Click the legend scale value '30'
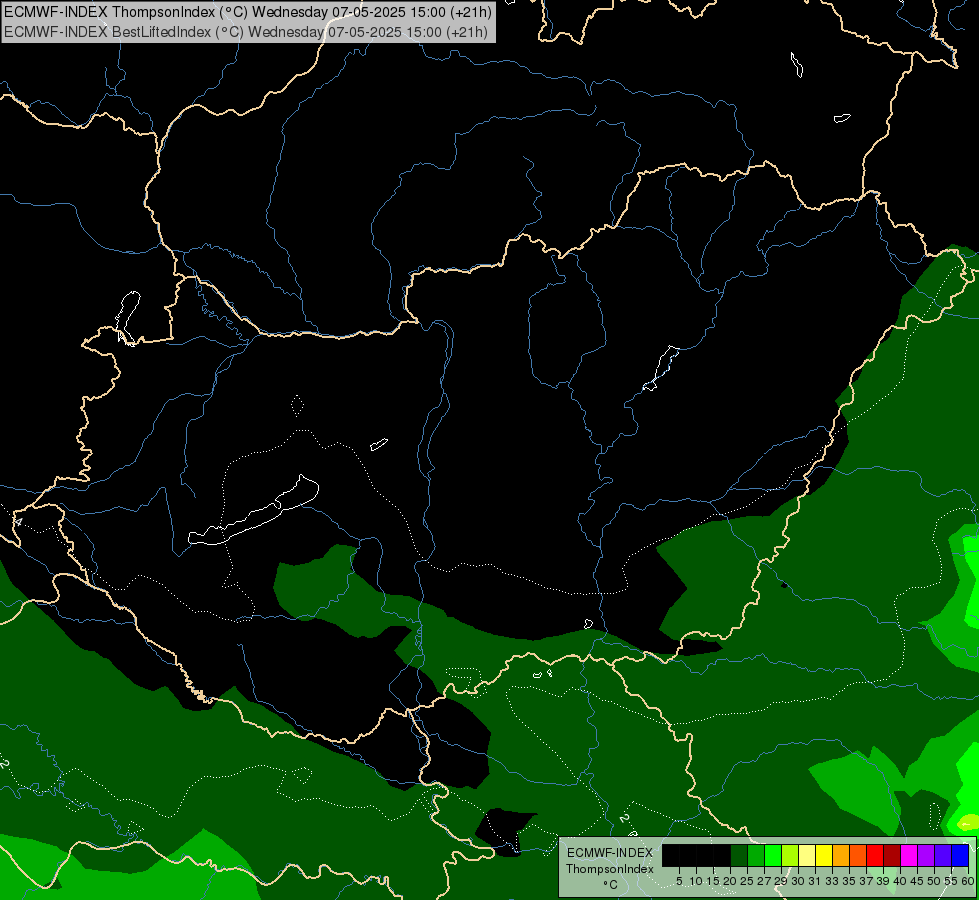The image size is (979, 900). point(798,881)
